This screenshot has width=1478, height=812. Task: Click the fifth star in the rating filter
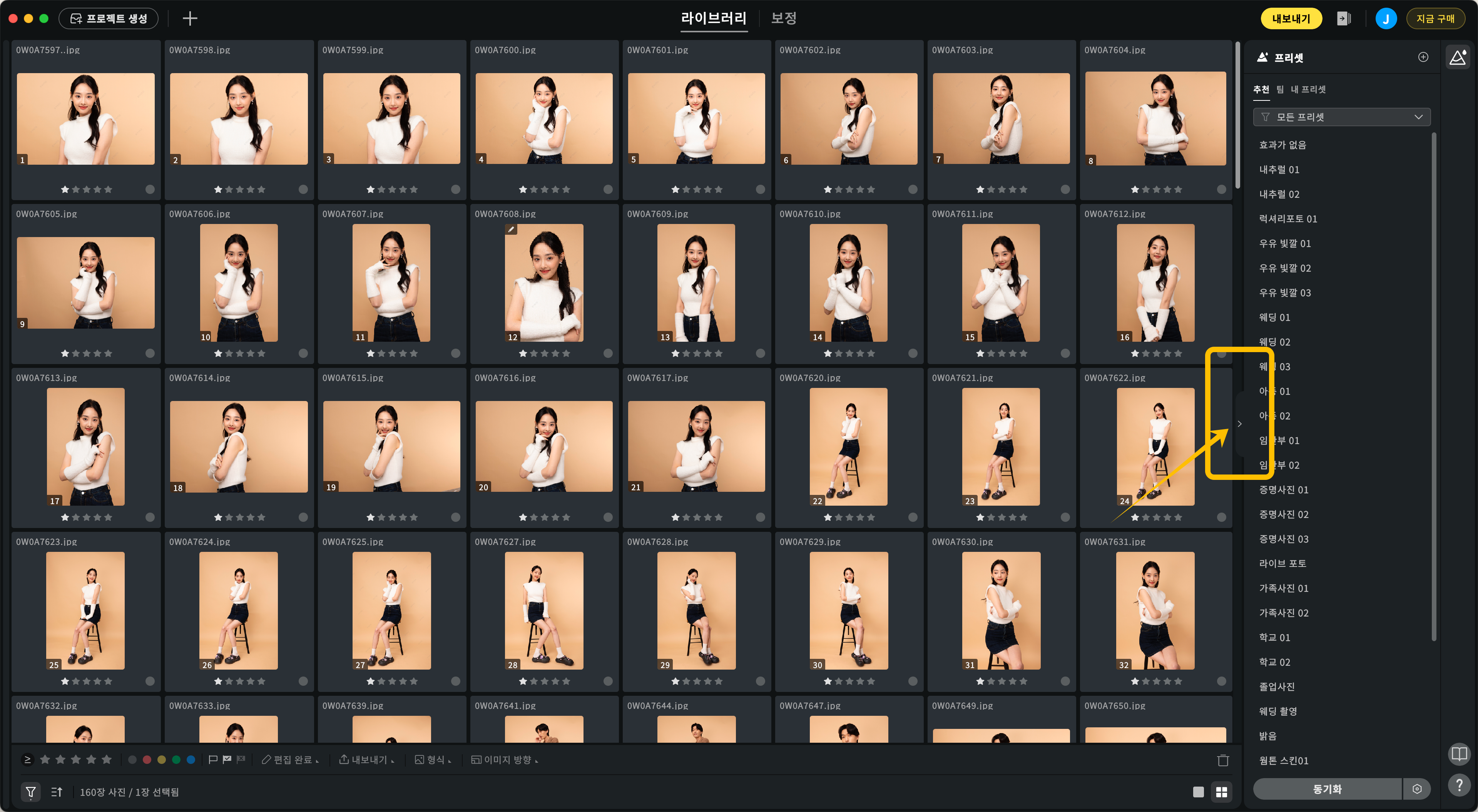106,759
